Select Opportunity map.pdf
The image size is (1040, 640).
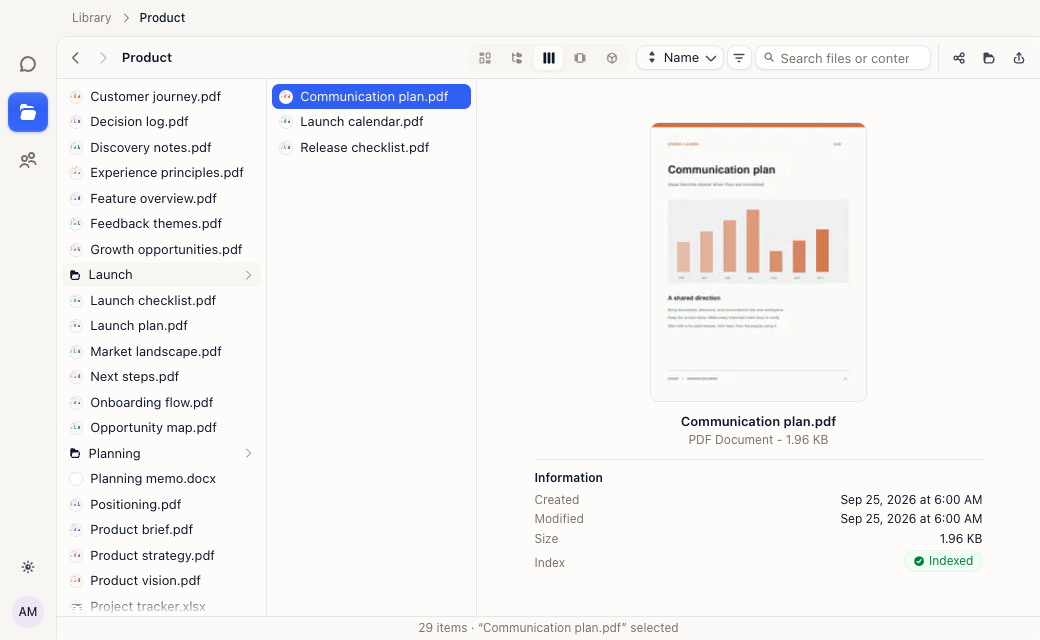(x=161, y=428)
